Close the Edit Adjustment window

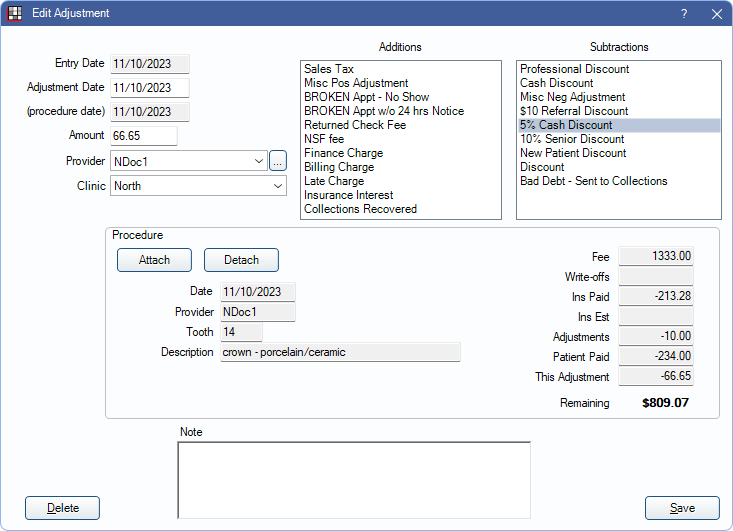716,14
